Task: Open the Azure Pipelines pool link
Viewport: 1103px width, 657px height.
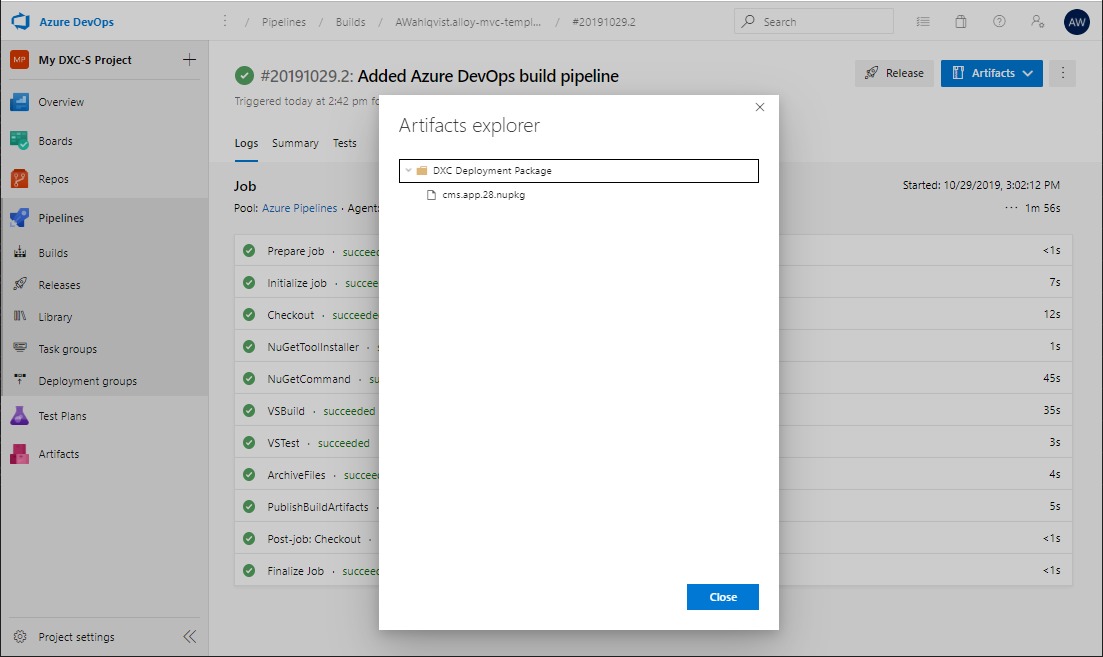Action: pos(300,208)
